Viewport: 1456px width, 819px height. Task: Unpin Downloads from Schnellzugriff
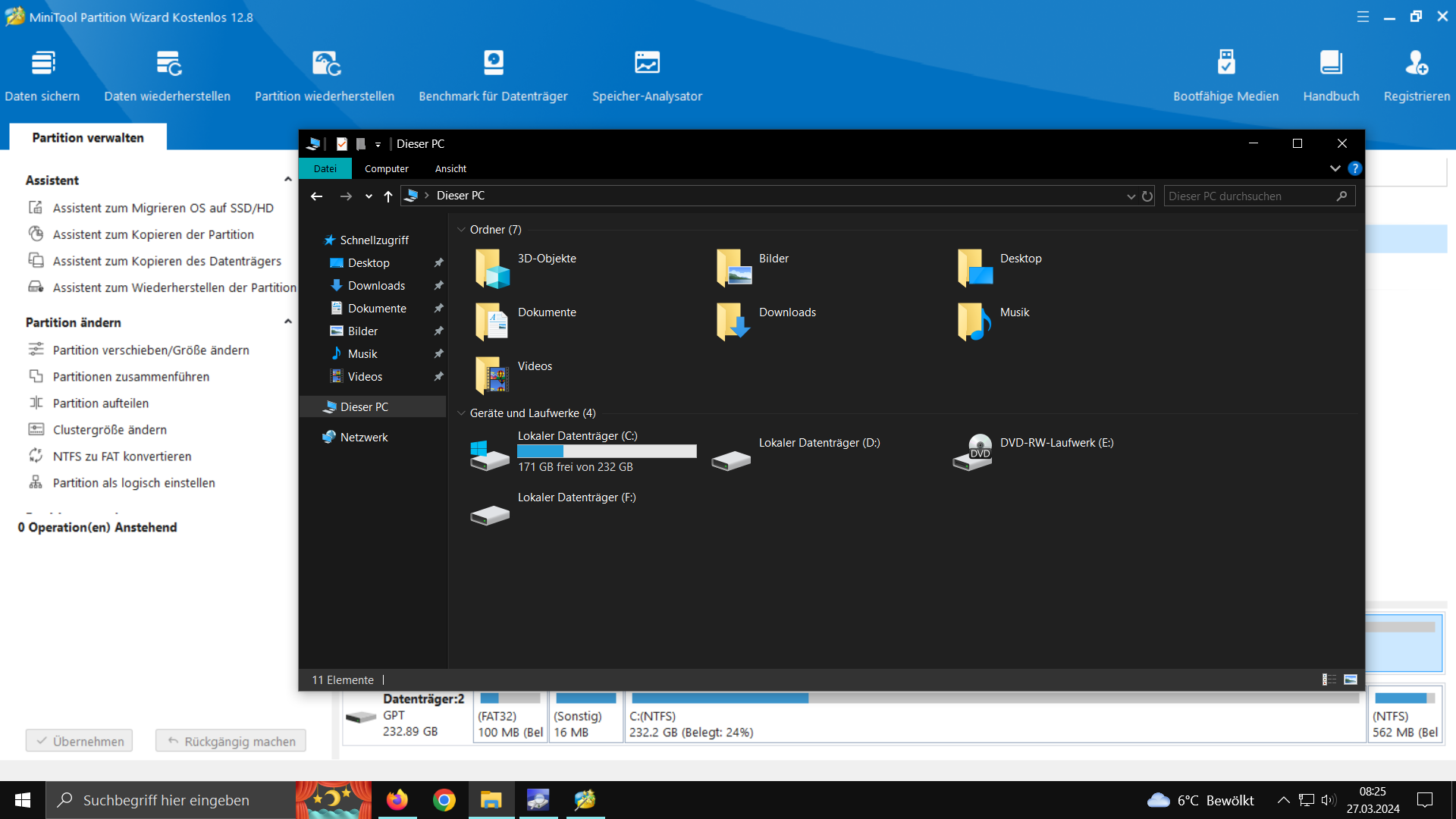coord(438,286)
